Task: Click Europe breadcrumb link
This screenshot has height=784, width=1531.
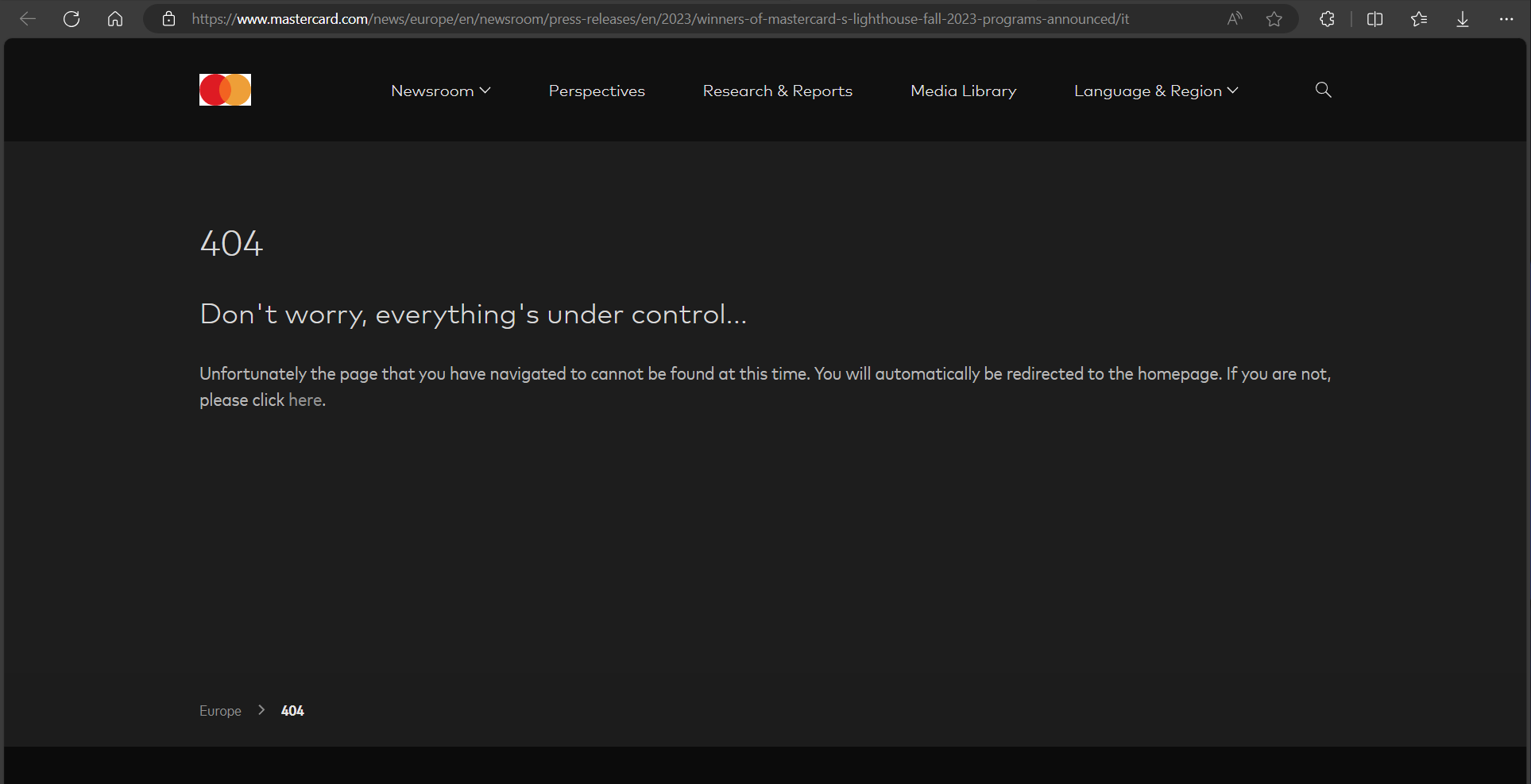Action: (x=220, y=711)
